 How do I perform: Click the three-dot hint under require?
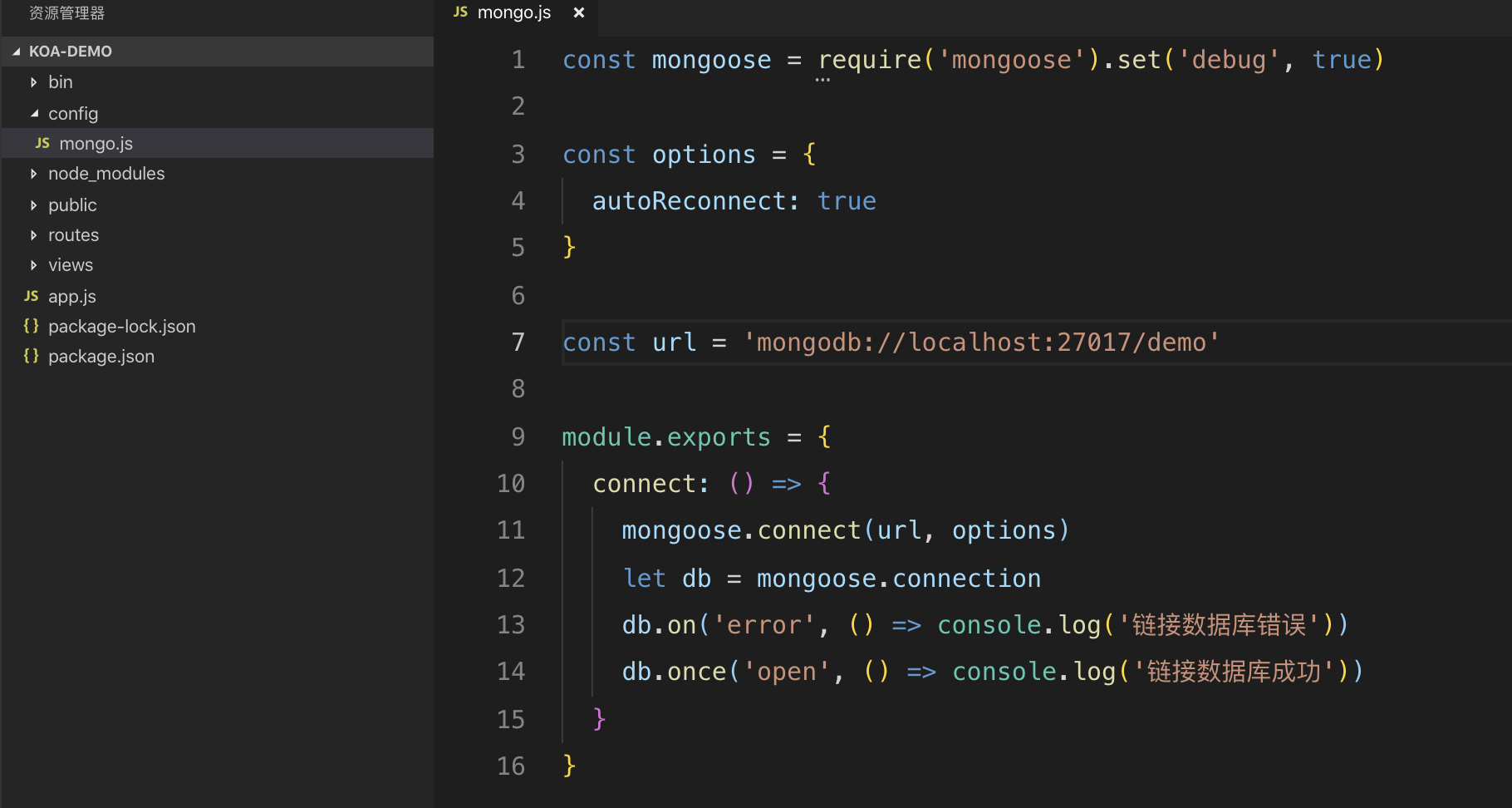822,80
